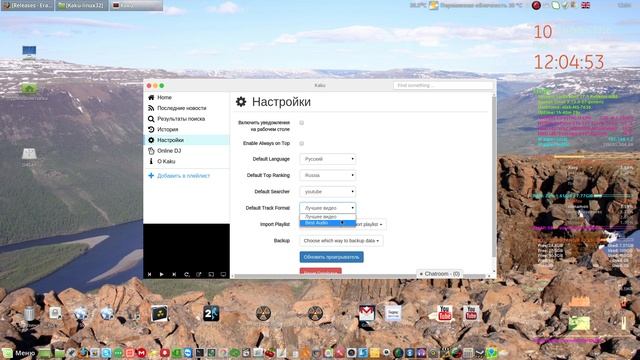640x360 pixels.
Task: Switch to the Releases browser taskbar item
Action: coord(27,5)
